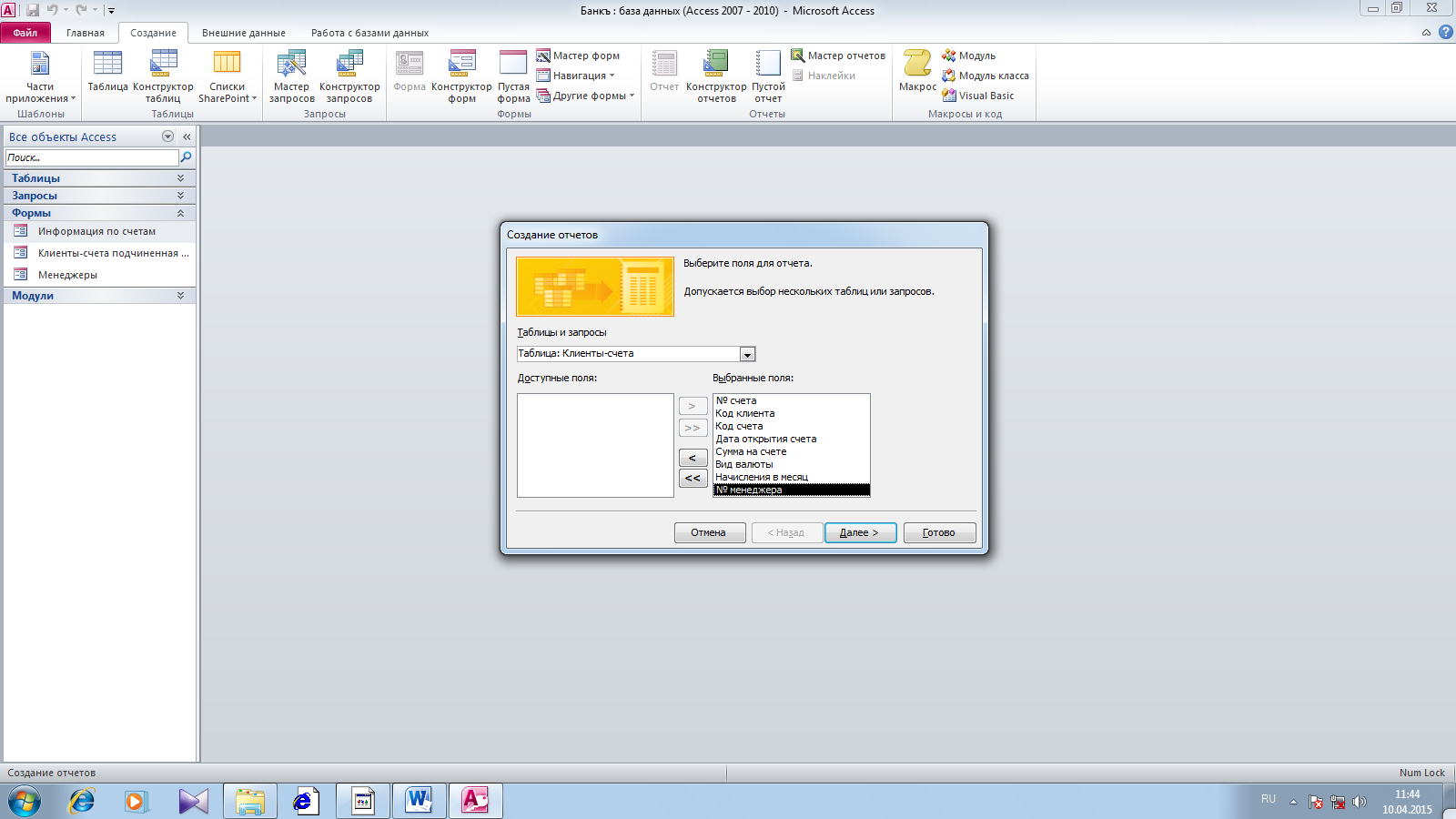
Task: Click the search magnifier icon in the navigation pane
Action: [187, 157]
